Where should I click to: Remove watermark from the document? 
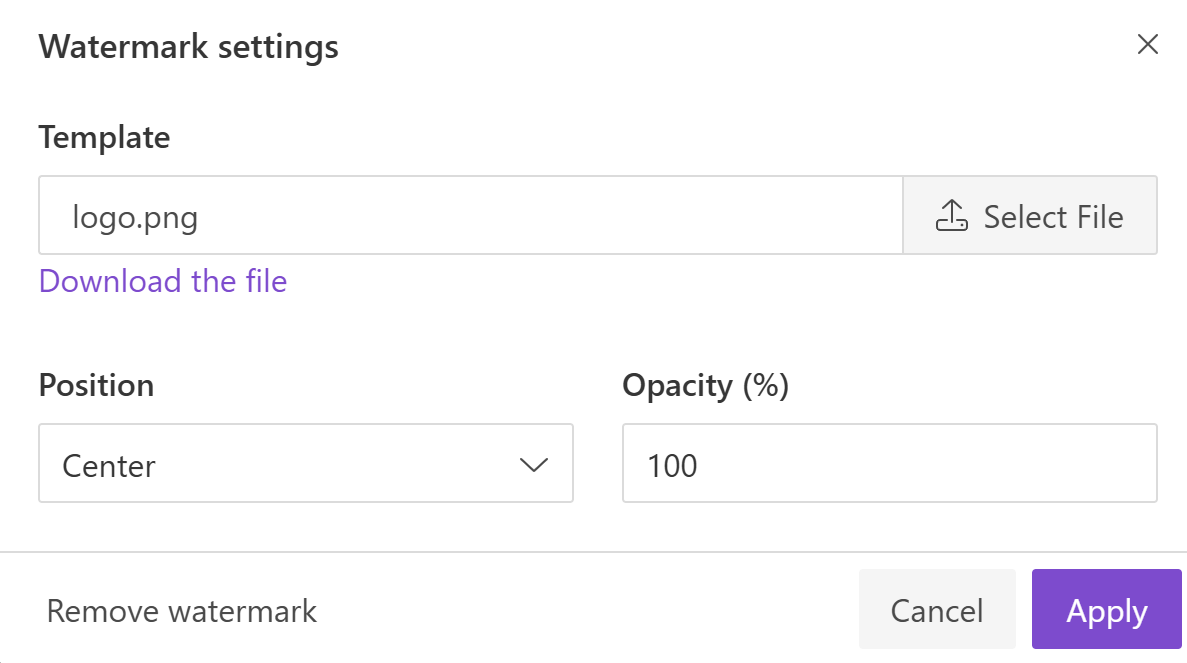(182, 611)
